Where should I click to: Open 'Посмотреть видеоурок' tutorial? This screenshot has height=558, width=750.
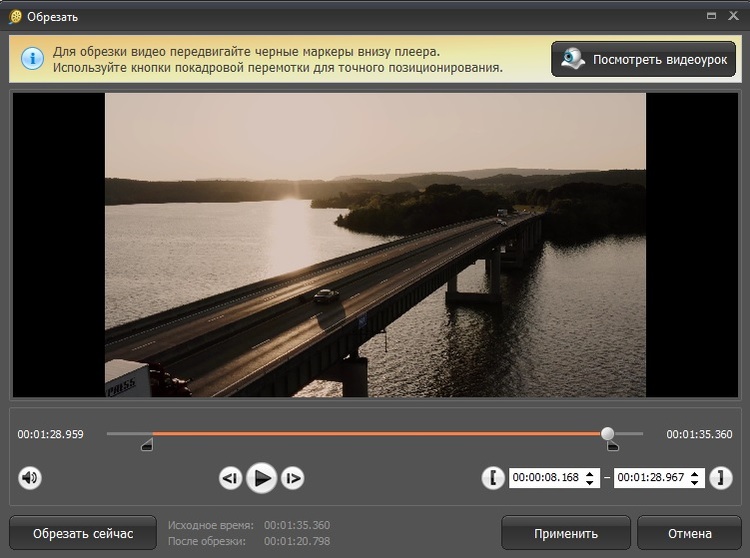coord(643,59)
